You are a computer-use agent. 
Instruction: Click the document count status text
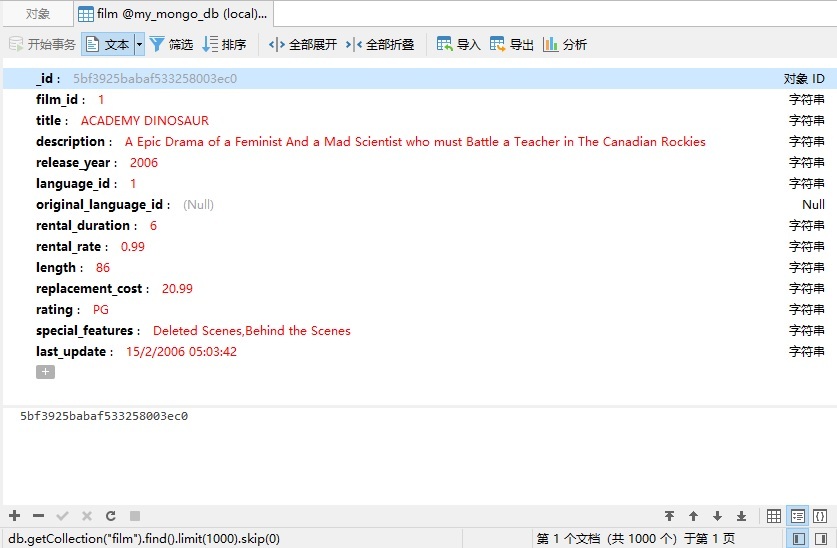pyautogui.click(x=635, y=539)
